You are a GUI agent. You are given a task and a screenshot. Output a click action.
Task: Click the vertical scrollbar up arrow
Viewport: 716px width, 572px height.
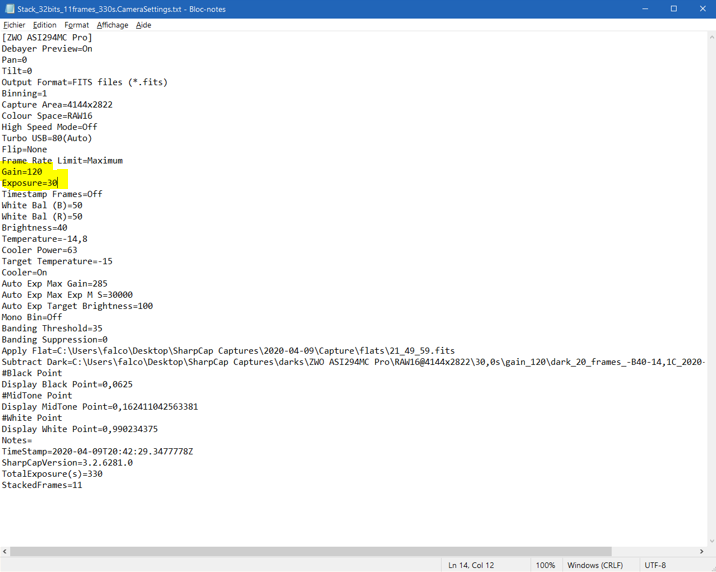coord(711,37)
